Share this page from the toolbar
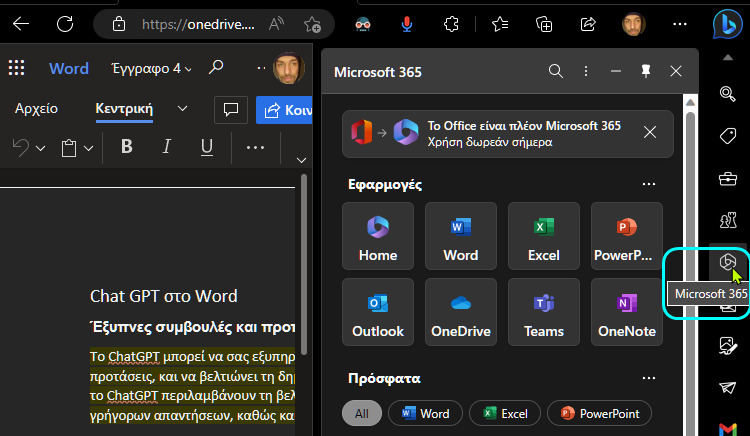The width and height of the screenshot is (750, 436). pos(588,24)
